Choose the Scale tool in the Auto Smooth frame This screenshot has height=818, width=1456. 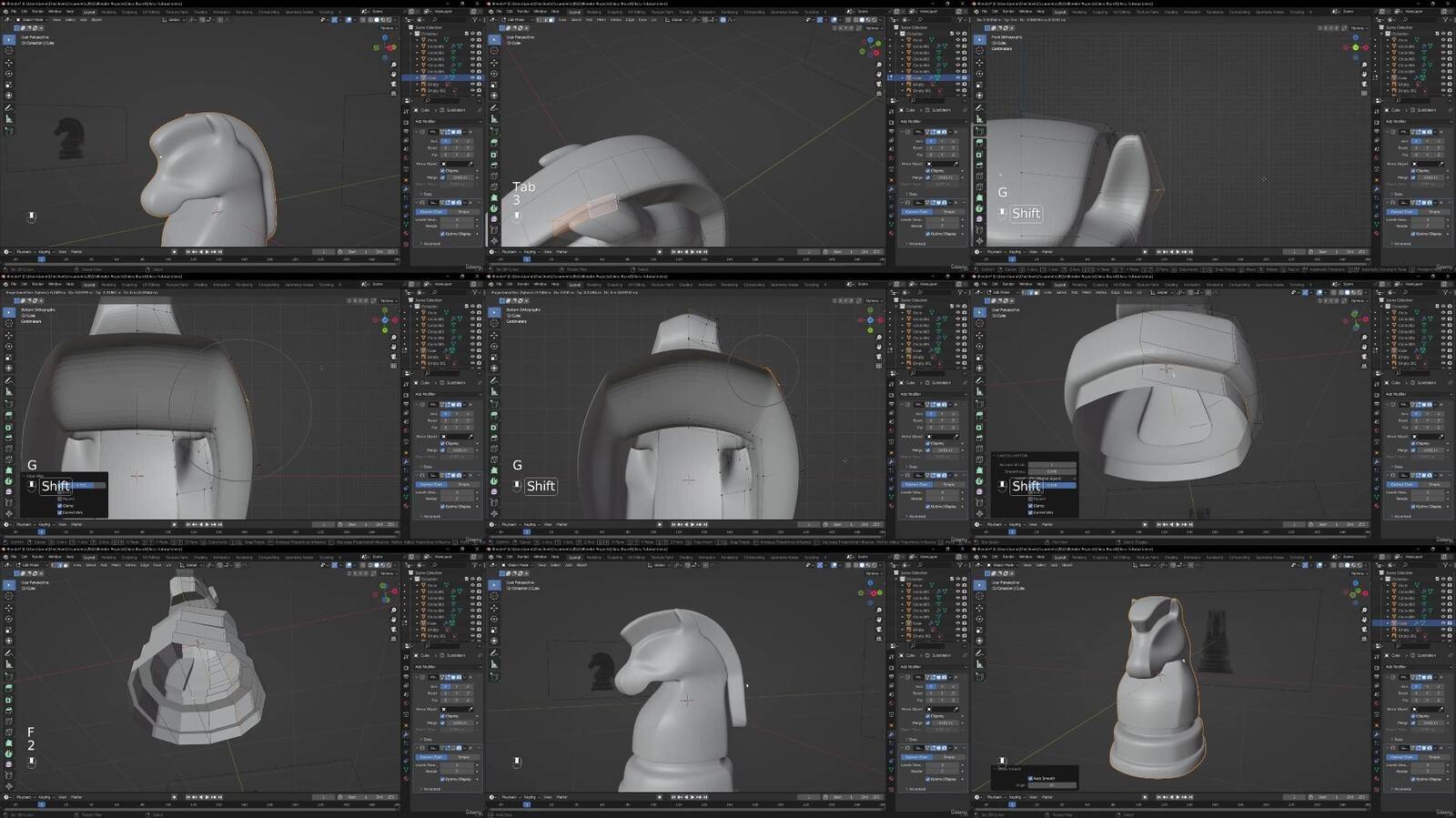(x=979, y=631)
